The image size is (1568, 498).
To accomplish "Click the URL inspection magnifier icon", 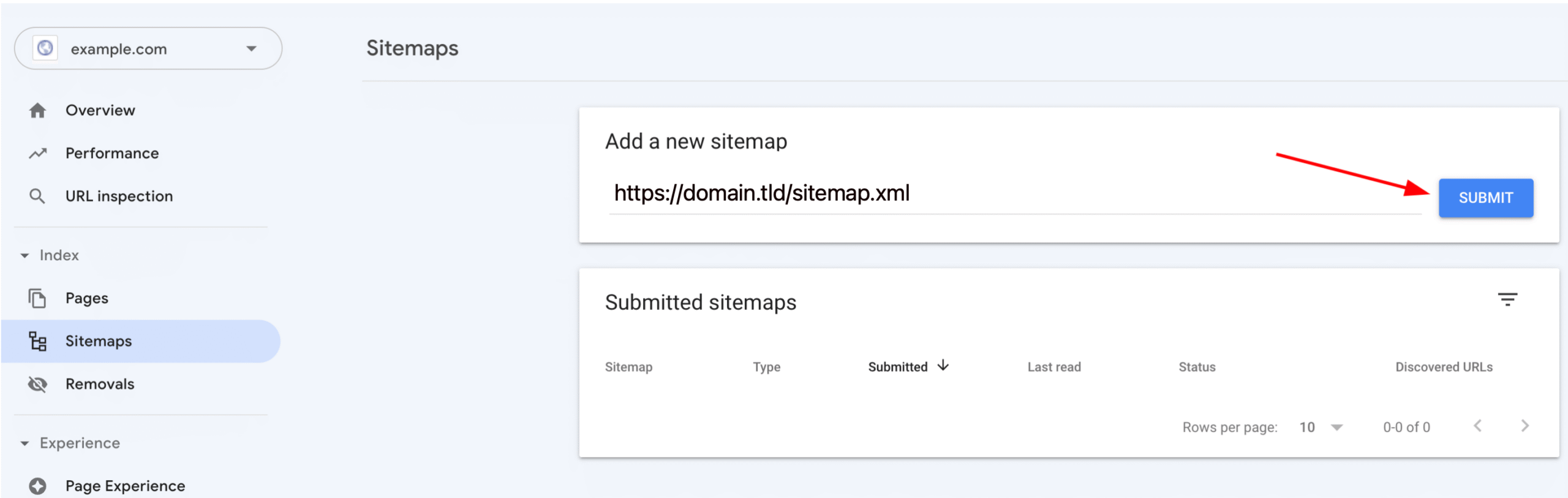I will coord(38,196).
